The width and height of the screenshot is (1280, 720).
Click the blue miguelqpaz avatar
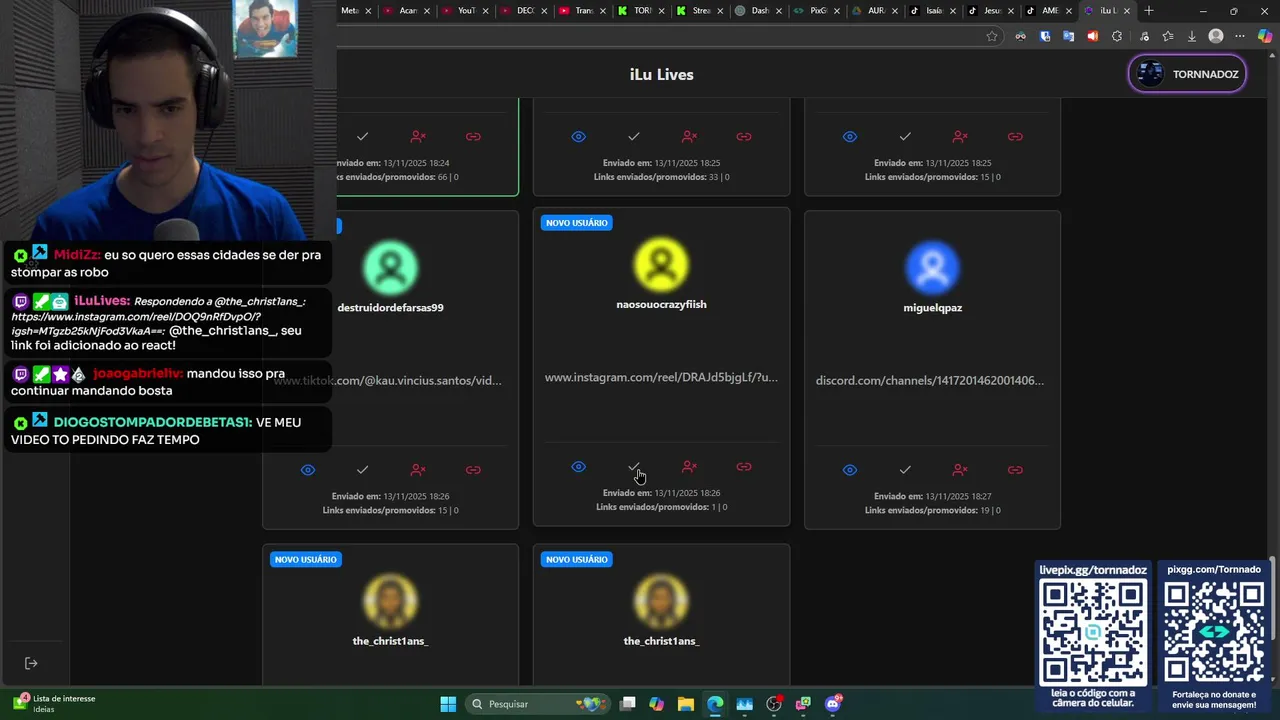pyautogui.click(x=932, y=267)
